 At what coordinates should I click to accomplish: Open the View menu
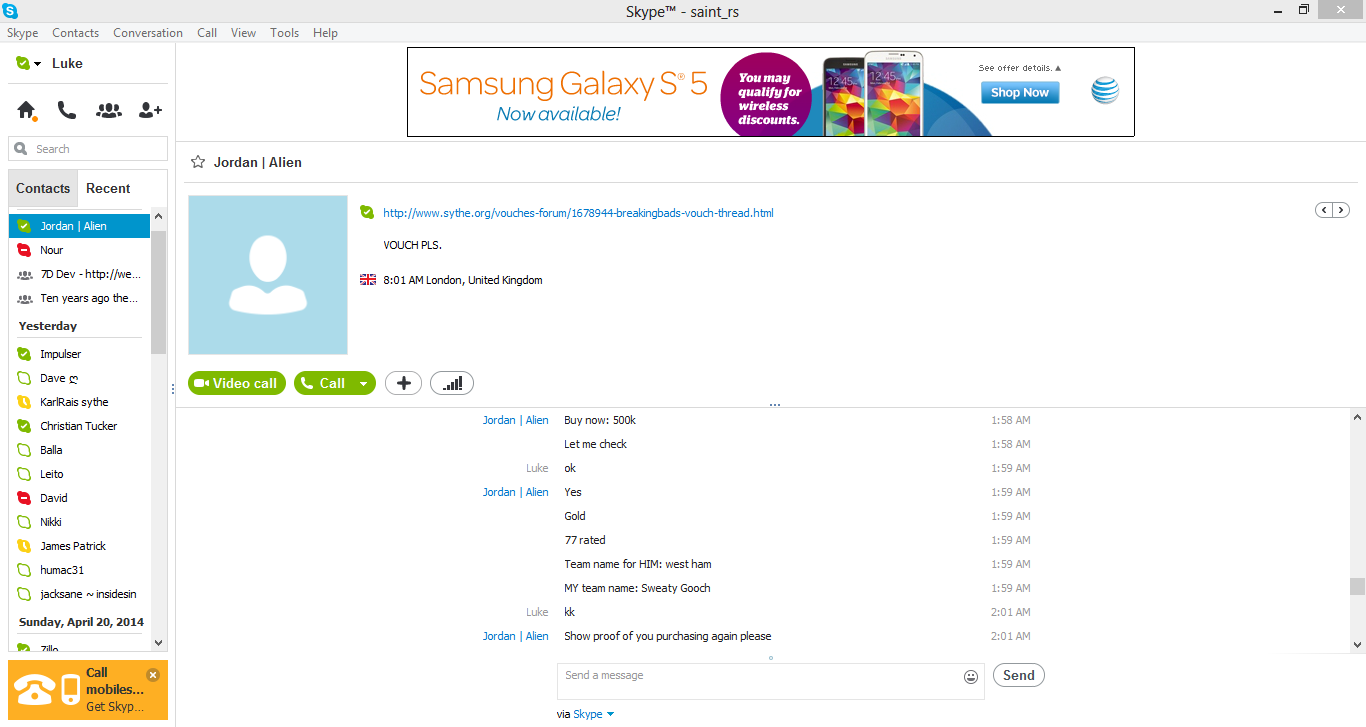[244, 33]
